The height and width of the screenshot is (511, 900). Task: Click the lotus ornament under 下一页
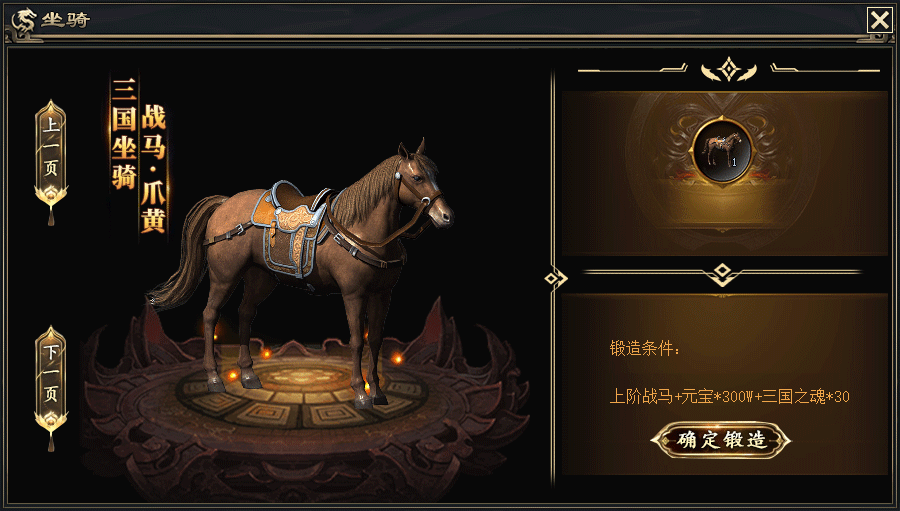point(51,422)
